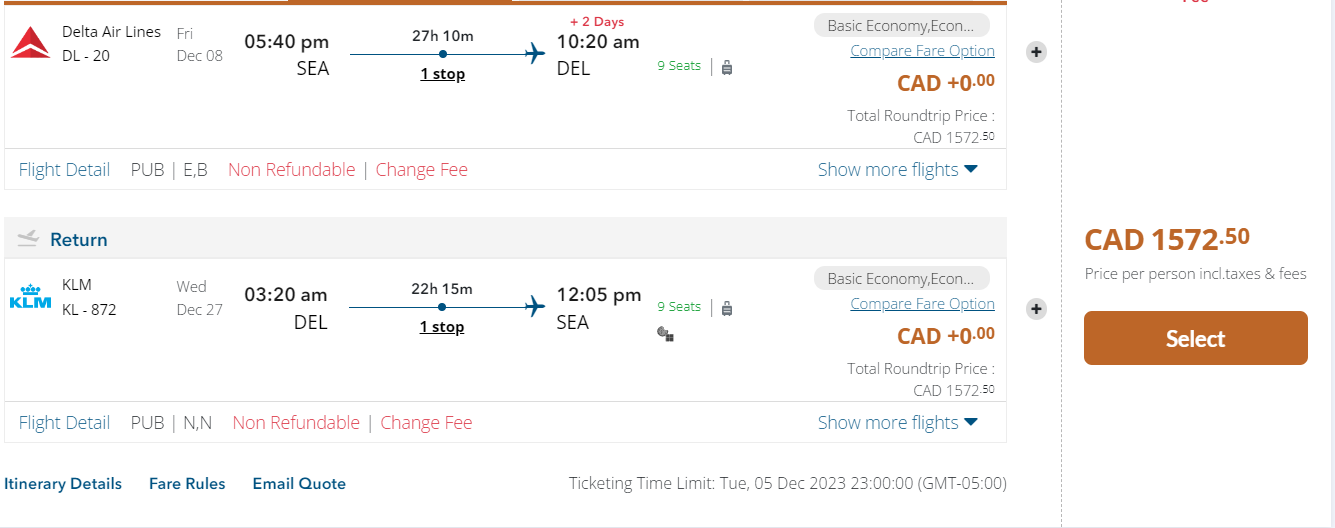Click Change Fee on the KLM return flight
The height and width of the screenshot is (528, 1335).
coord(426,423)
